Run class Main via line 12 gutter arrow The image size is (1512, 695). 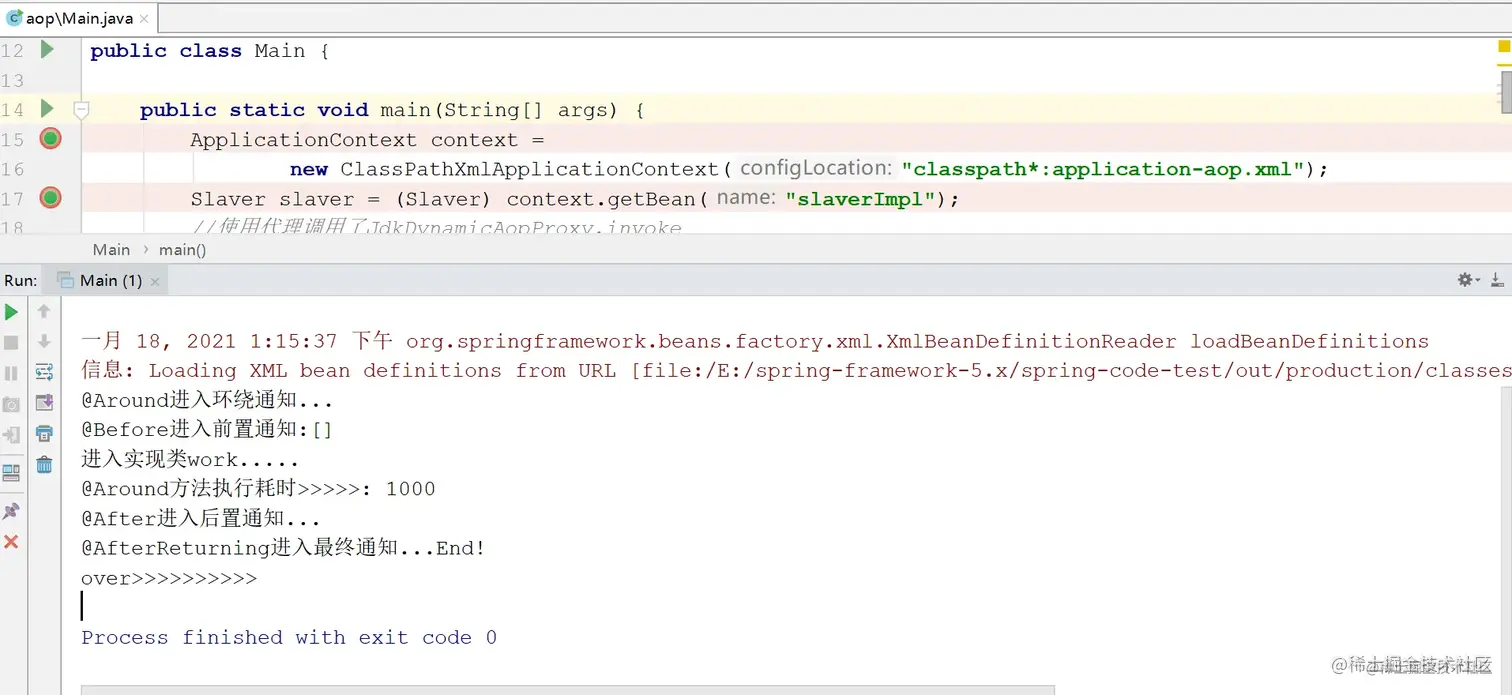[x=47, y=49]
